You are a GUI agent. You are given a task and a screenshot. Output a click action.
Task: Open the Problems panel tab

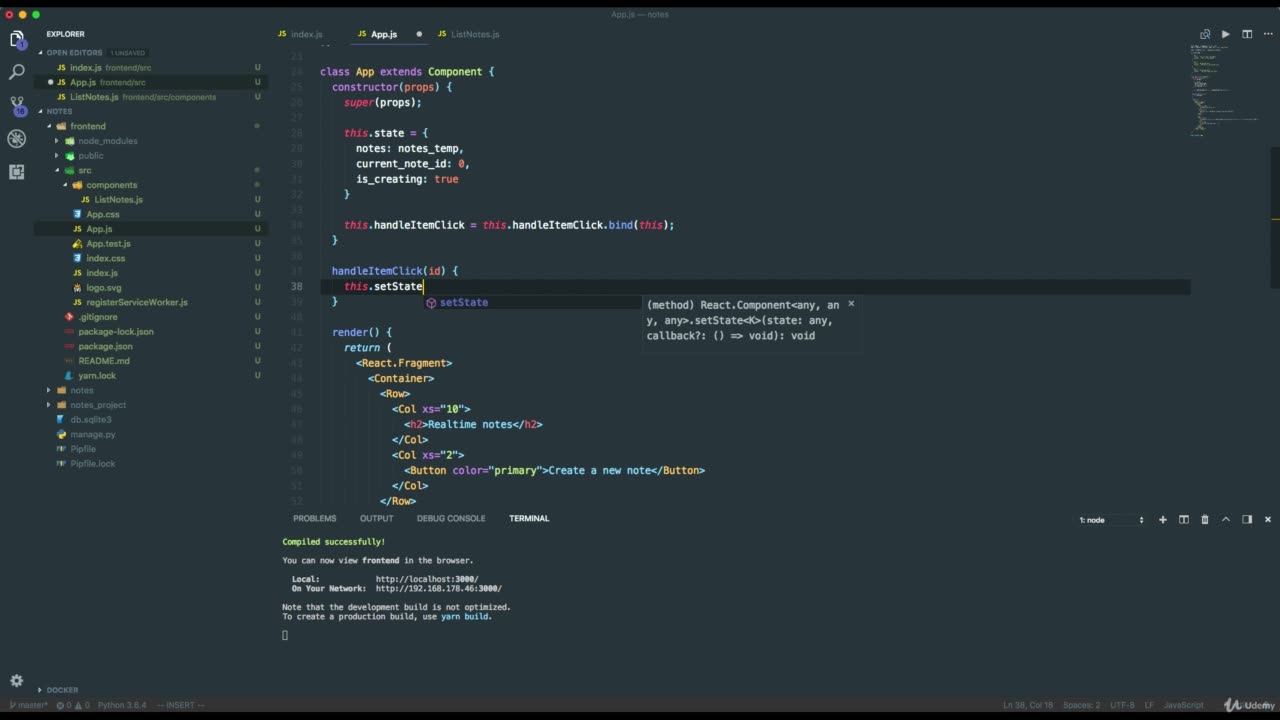pyautogui.click(x=315, y=518)
